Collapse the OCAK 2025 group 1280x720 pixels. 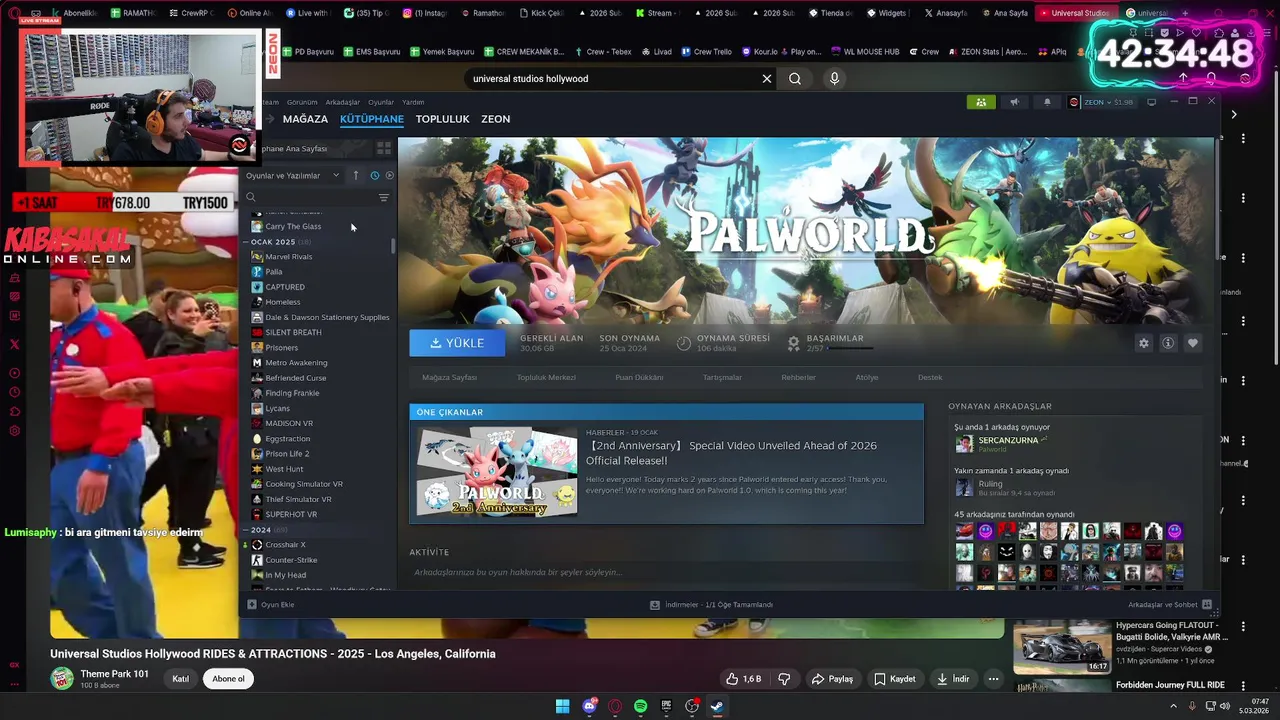click(x=246, y=242)
